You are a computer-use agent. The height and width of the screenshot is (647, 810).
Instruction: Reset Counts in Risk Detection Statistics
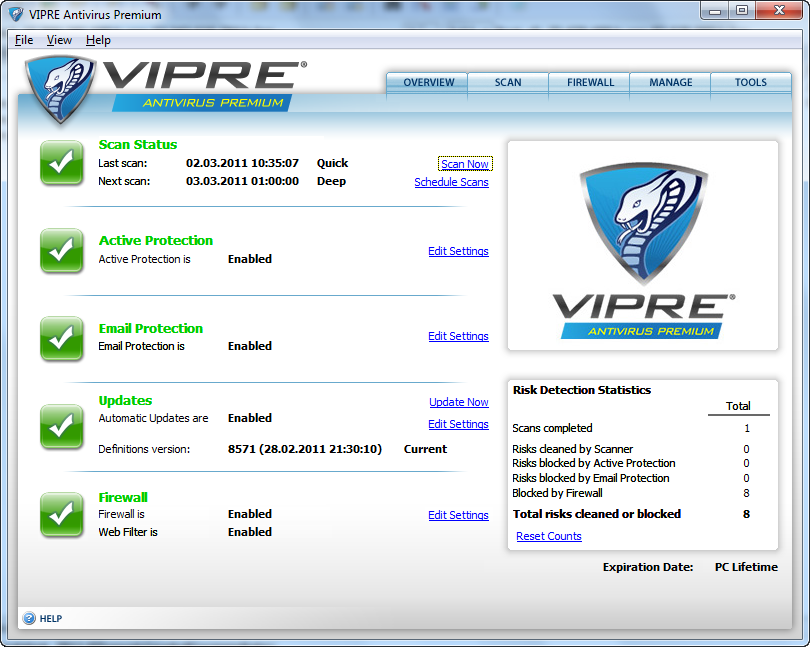coord(548,536)
